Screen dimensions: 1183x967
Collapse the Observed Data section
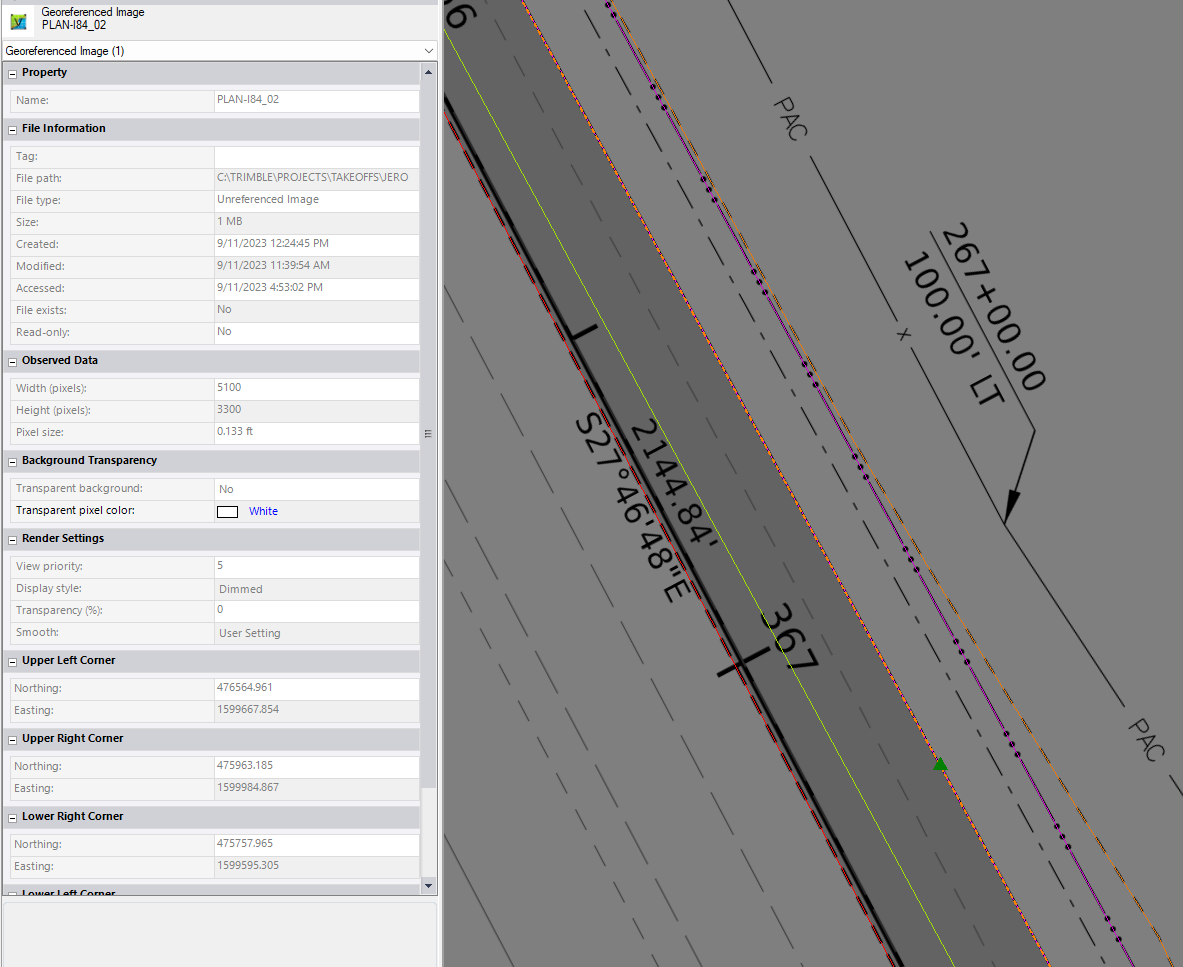point(12,362)
